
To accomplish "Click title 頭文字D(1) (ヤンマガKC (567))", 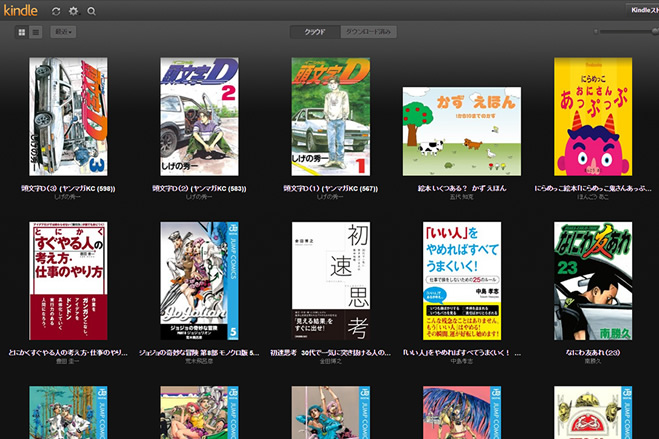I will tap(331, 189).
